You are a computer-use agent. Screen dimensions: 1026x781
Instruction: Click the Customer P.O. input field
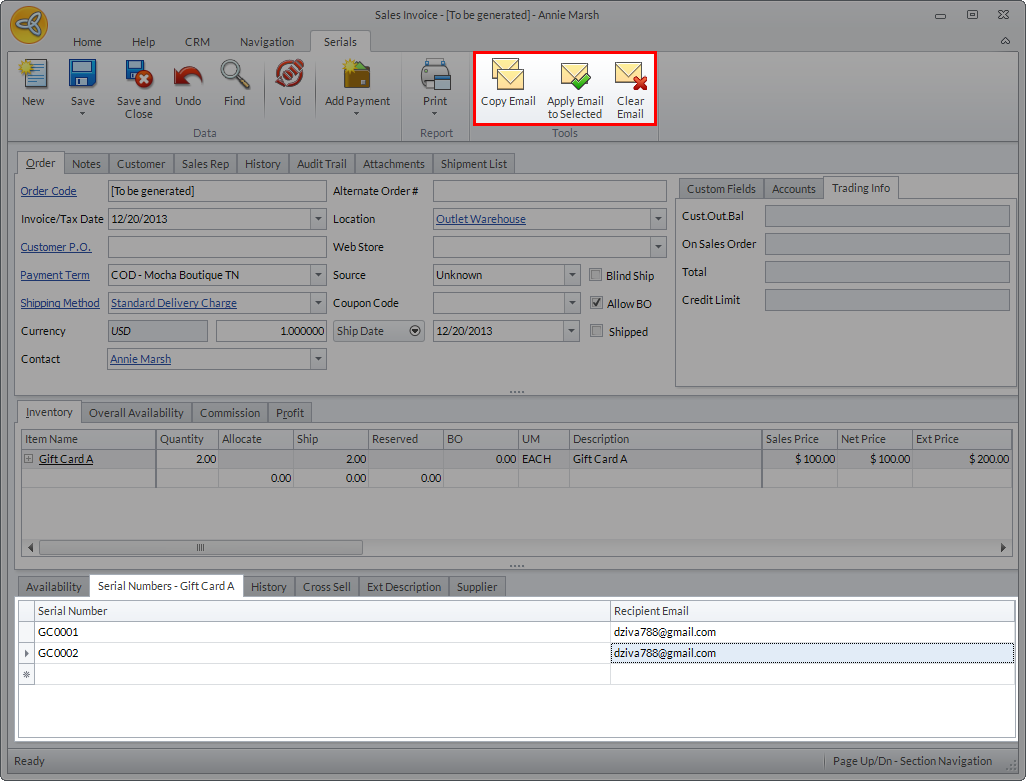pyautogui.click(x=217, y=247)
